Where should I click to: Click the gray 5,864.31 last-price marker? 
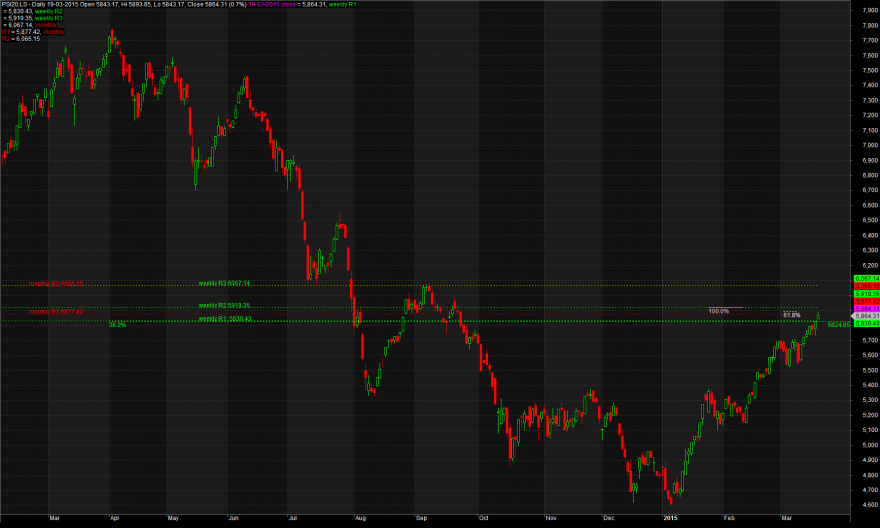[x=866, y=316]
